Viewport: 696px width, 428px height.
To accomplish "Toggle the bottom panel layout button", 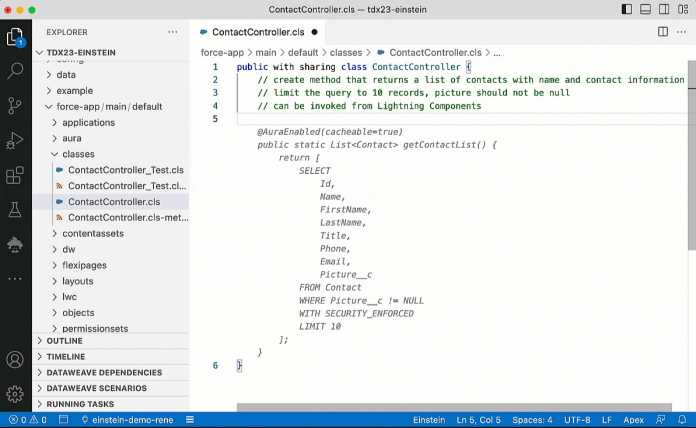I will click(645, 9).
